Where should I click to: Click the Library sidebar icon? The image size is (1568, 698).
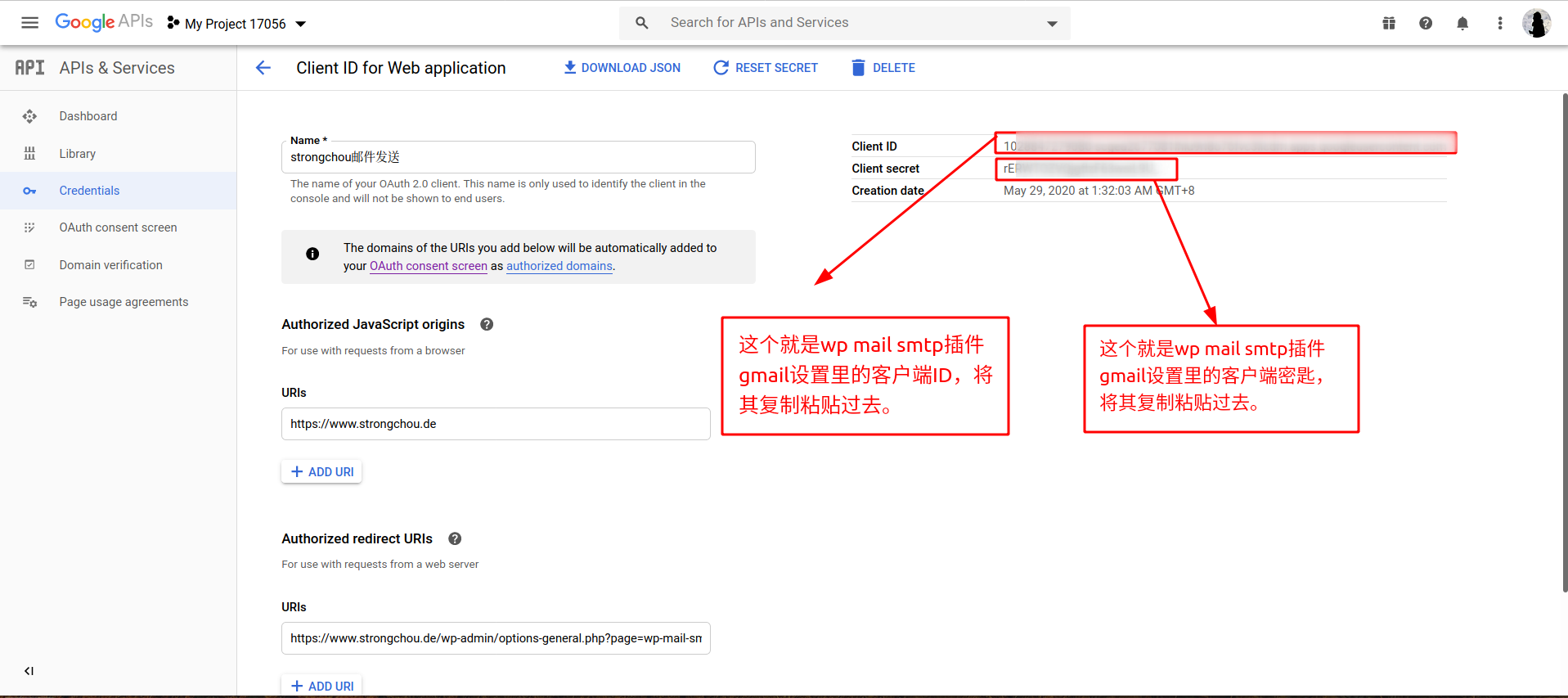tap(29, 154)
